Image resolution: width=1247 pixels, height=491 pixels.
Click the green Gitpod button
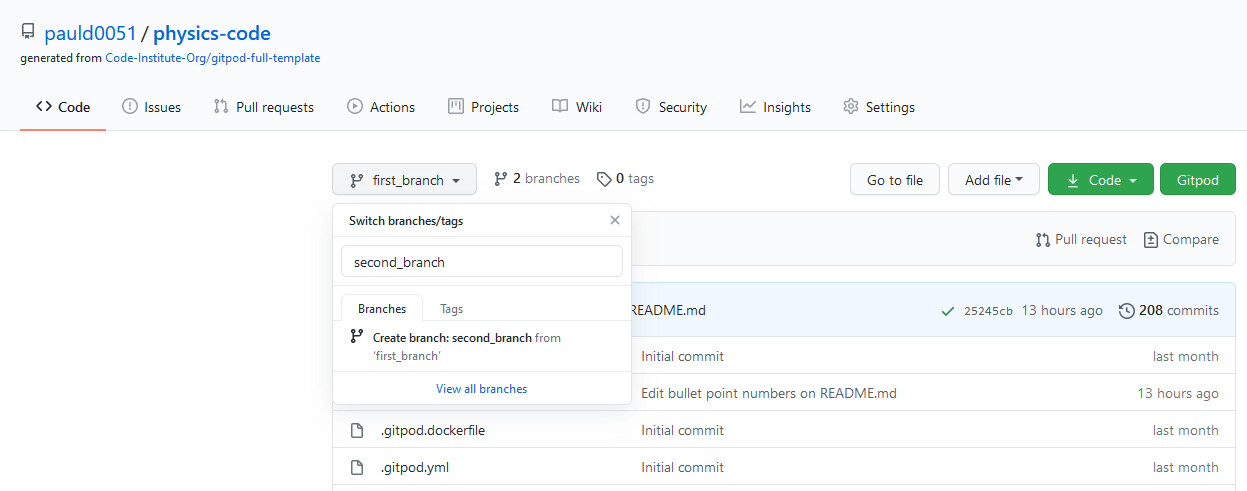click(1198, 180)
